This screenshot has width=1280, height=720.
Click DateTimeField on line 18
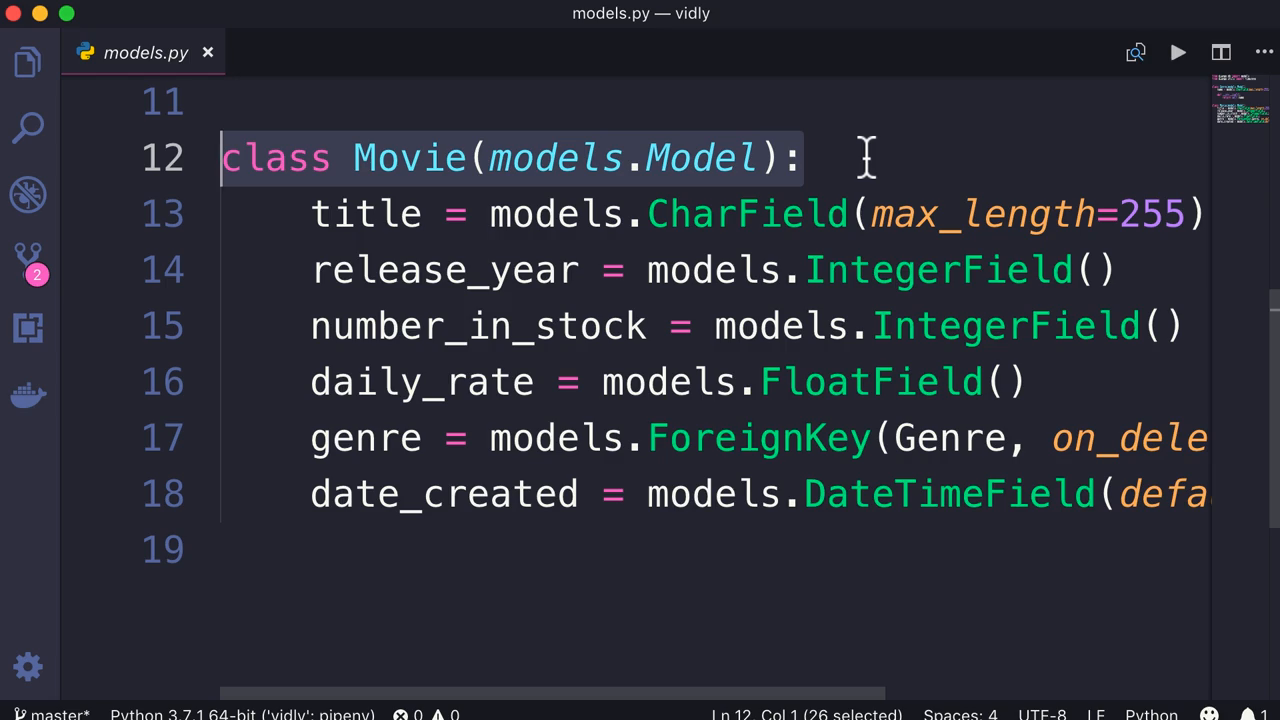[950, 494]
